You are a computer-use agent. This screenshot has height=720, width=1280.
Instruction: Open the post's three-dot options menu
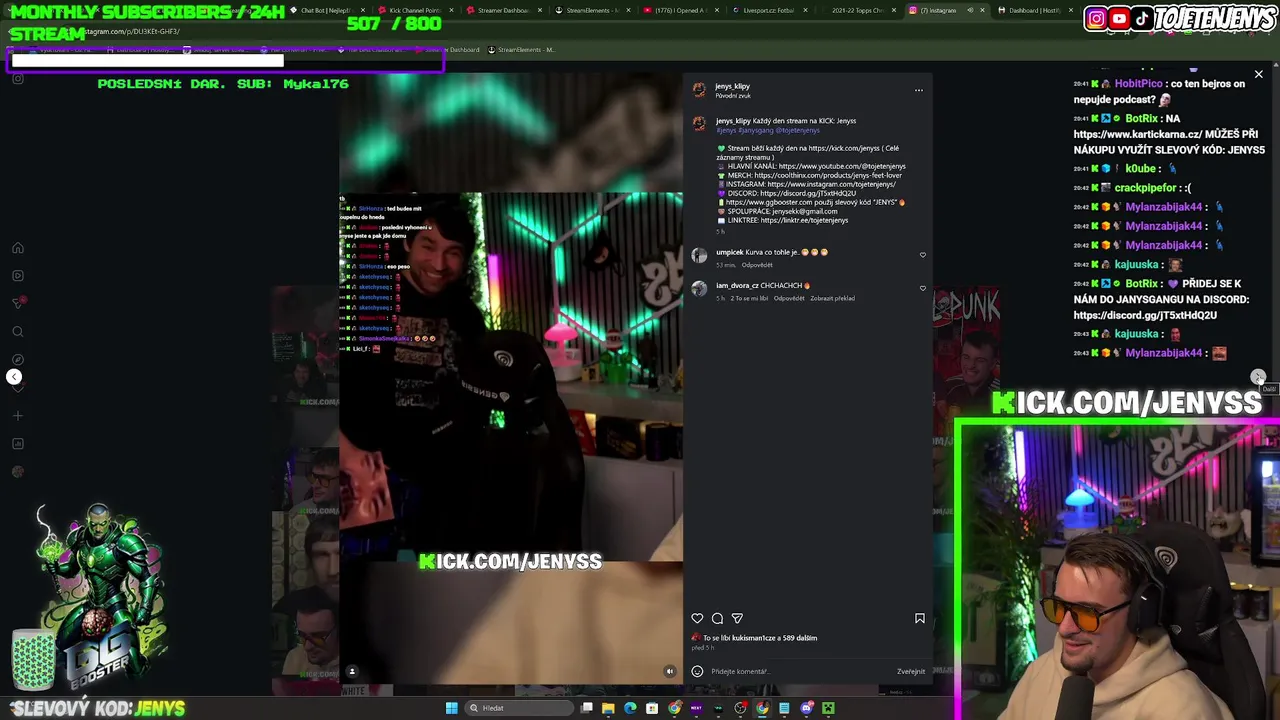click(918, 90)
